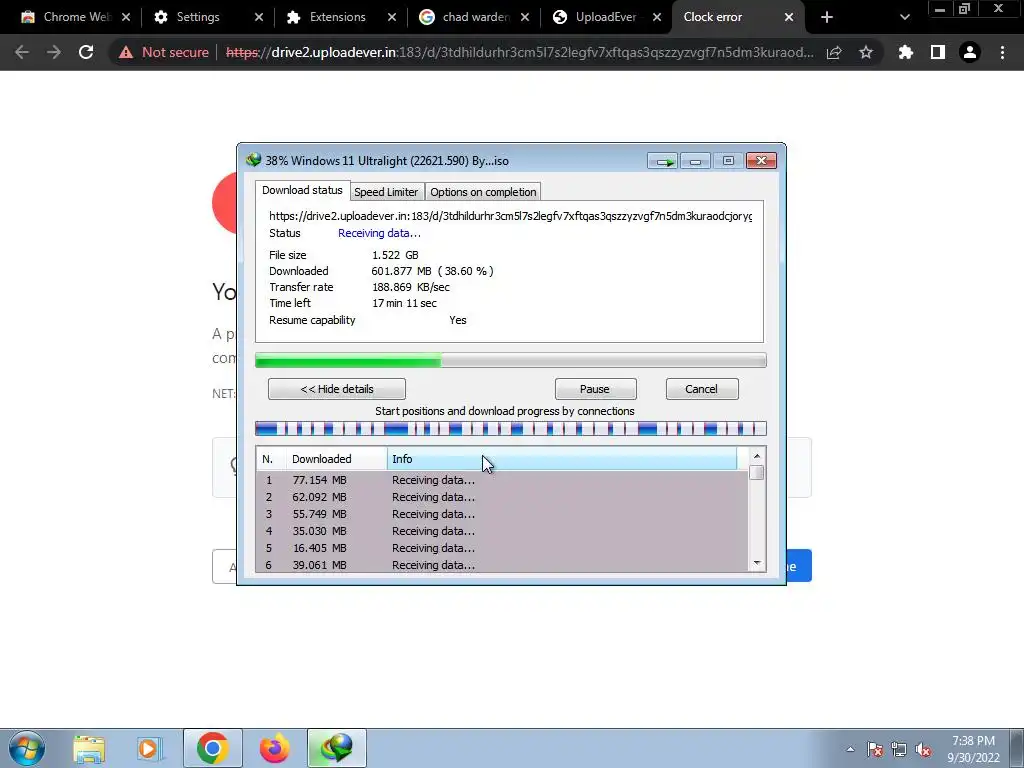This screenshot has height=768, width=1024.
Task: Select the Download status tab
Action: [x=302, y=190]
